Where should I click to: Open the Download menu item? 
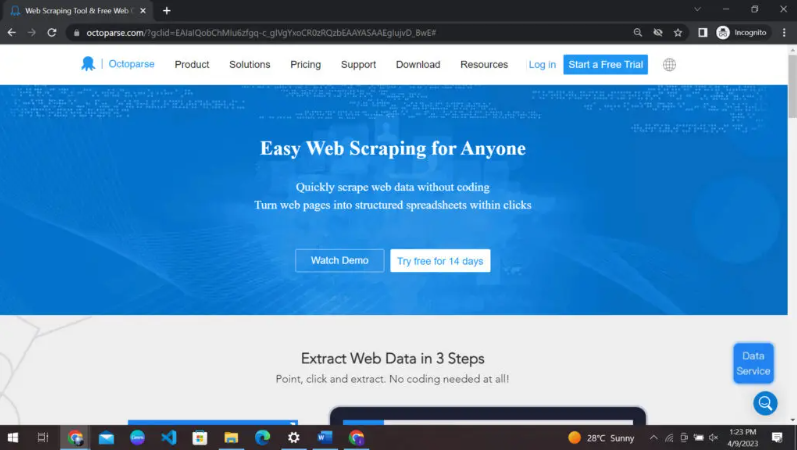coord(417,64)
